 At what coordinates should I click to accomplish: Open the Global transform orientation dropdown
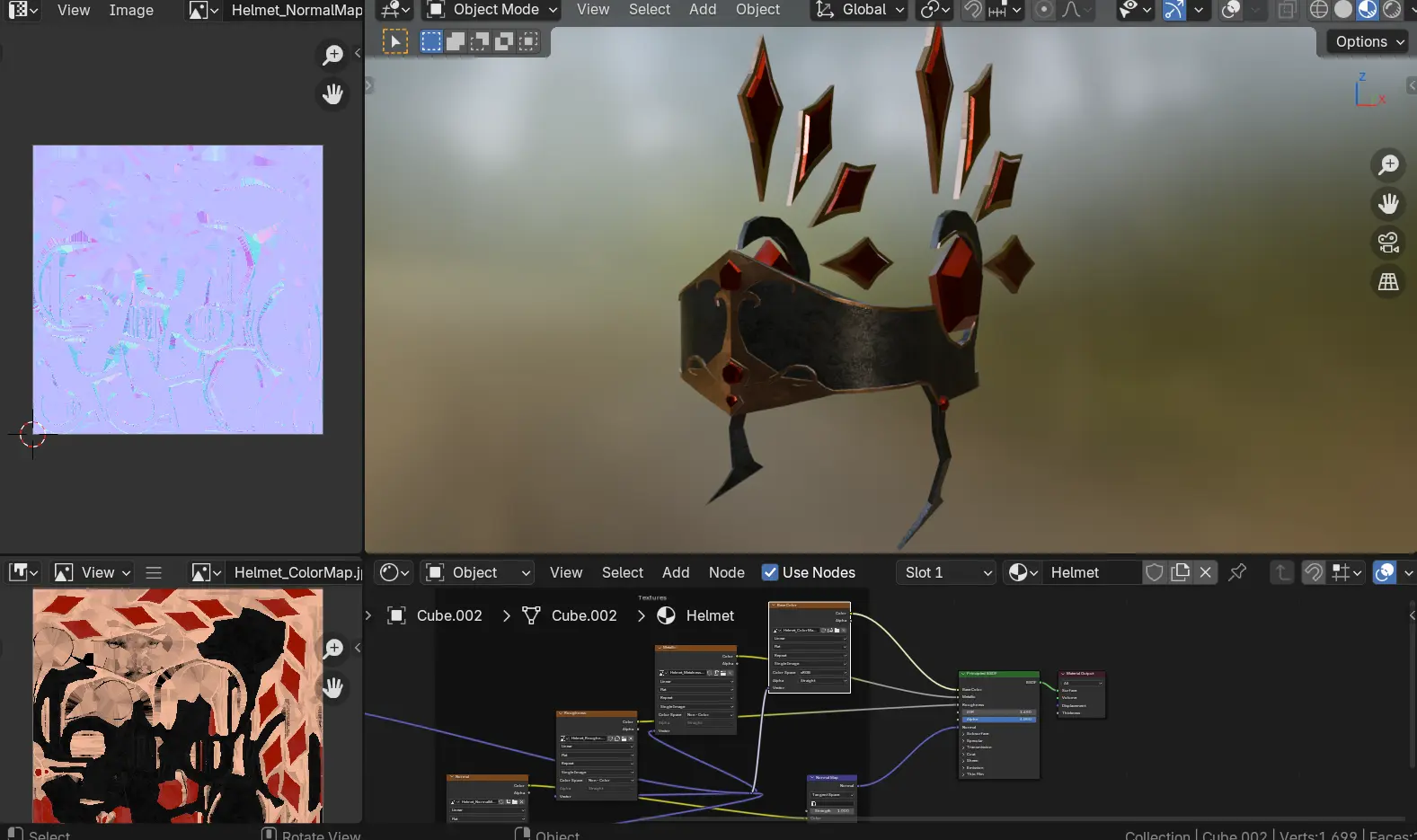coord(859,10)
